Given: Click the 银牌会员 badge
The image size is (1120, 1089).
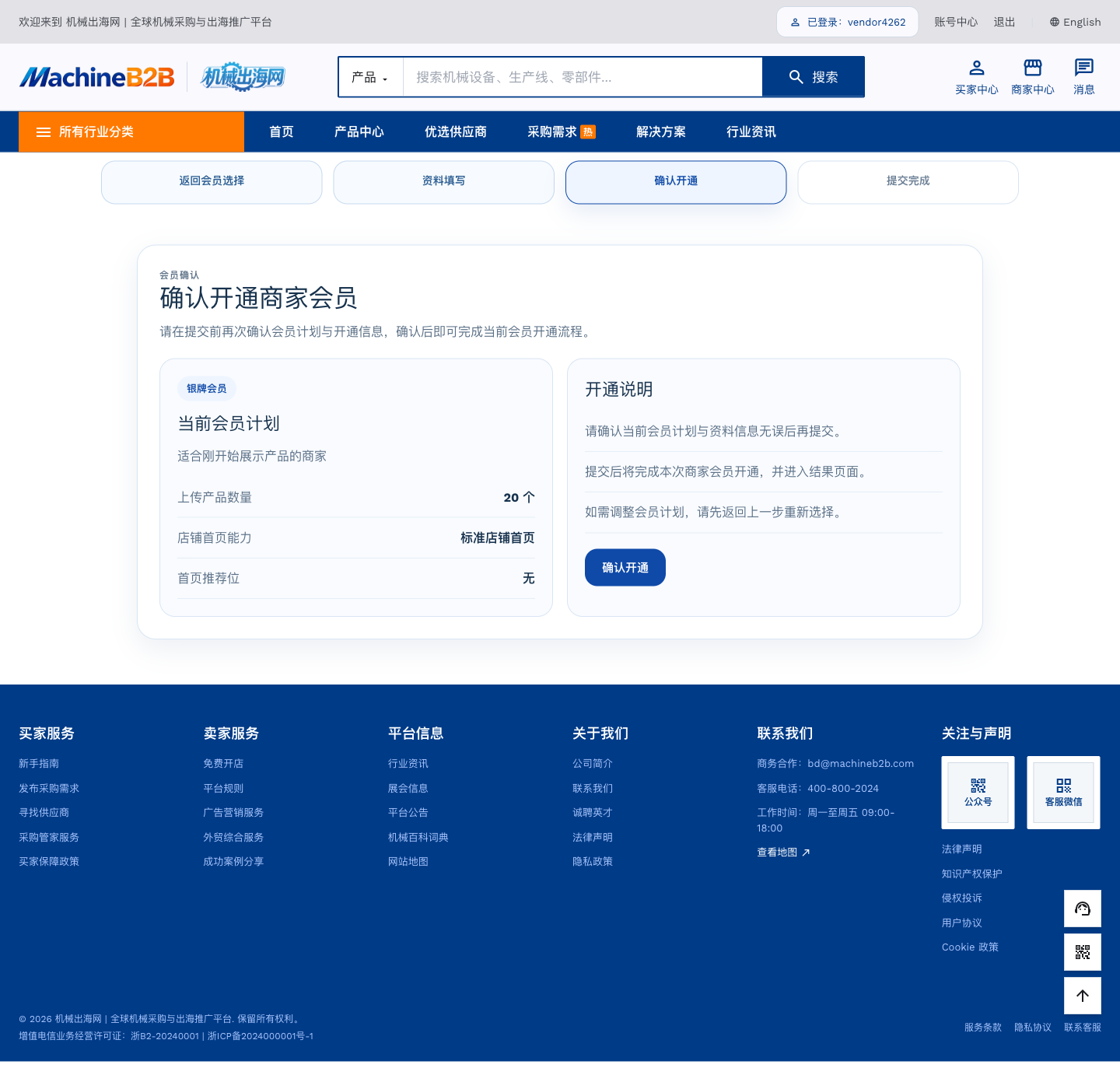Looking at the screenshot, I should (206, 388).
